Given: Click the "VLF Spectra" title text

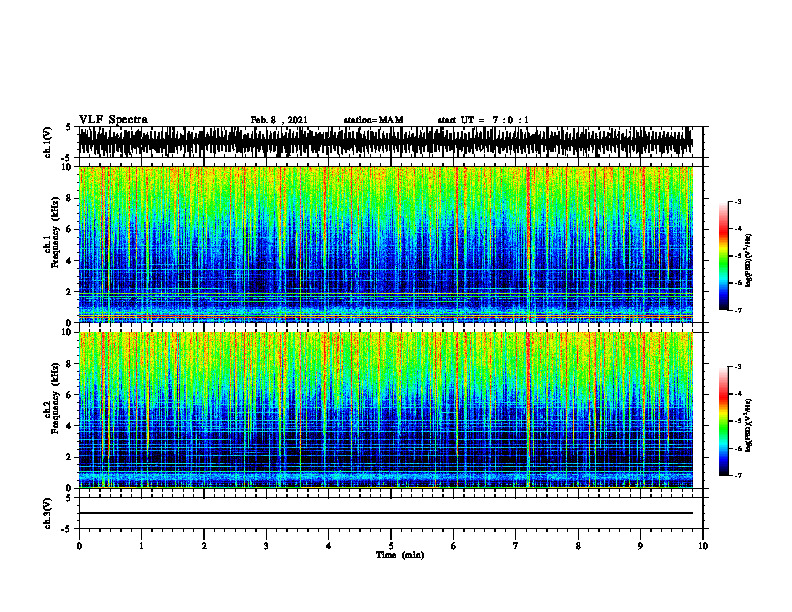Looking at the screenshot, I should pyautogui.click(x=113, y=120).
